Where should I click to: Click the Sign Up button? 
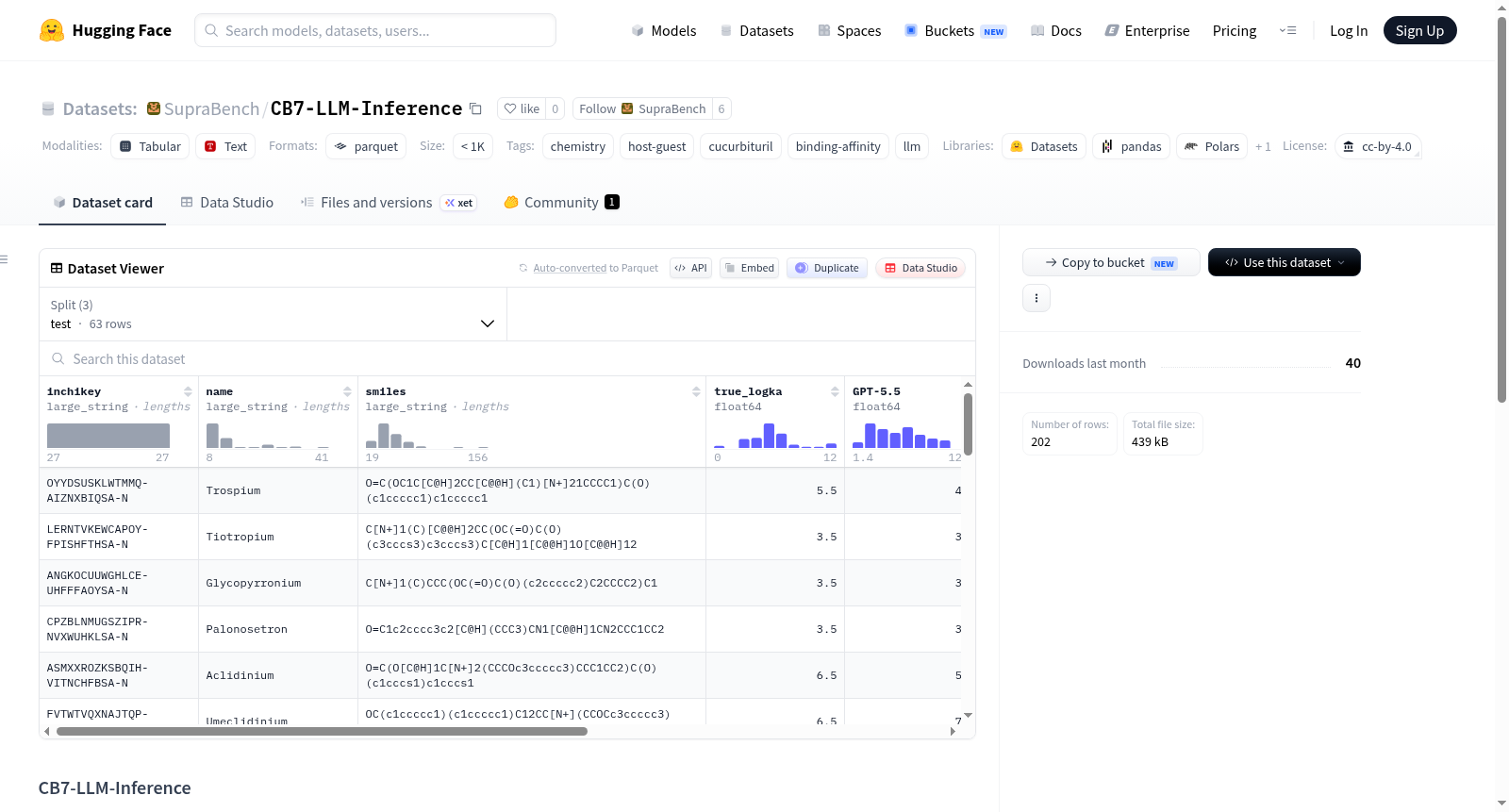(x=1419, y=30)
